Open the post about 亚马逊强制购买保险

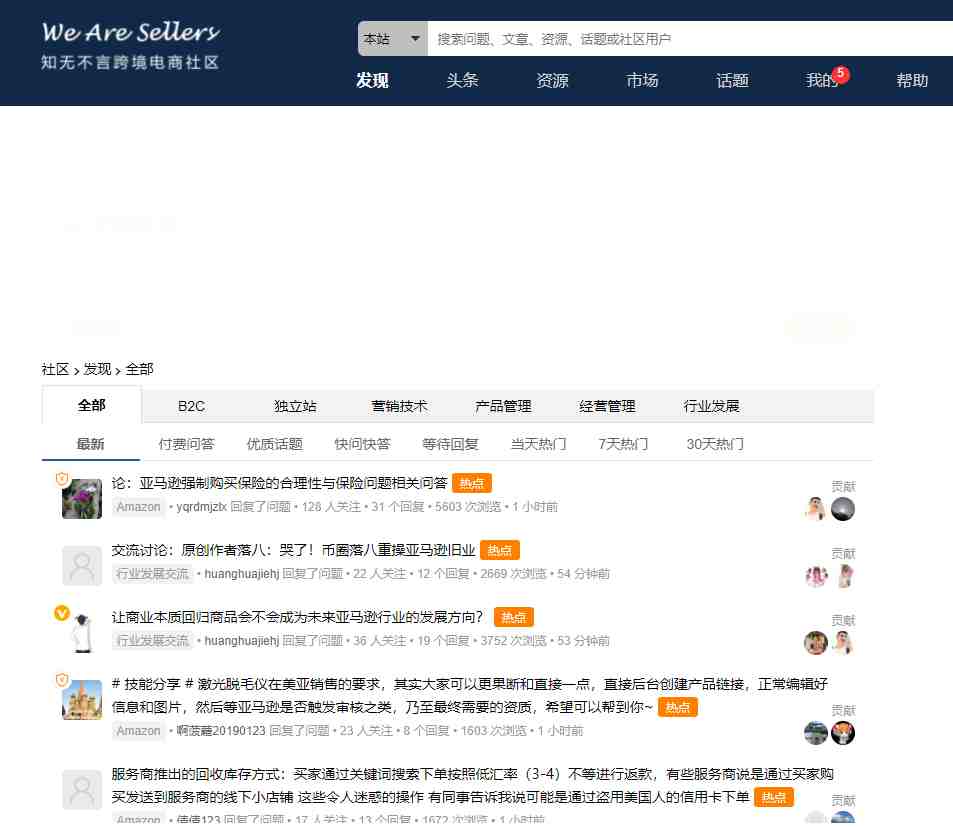coord(280,483)
